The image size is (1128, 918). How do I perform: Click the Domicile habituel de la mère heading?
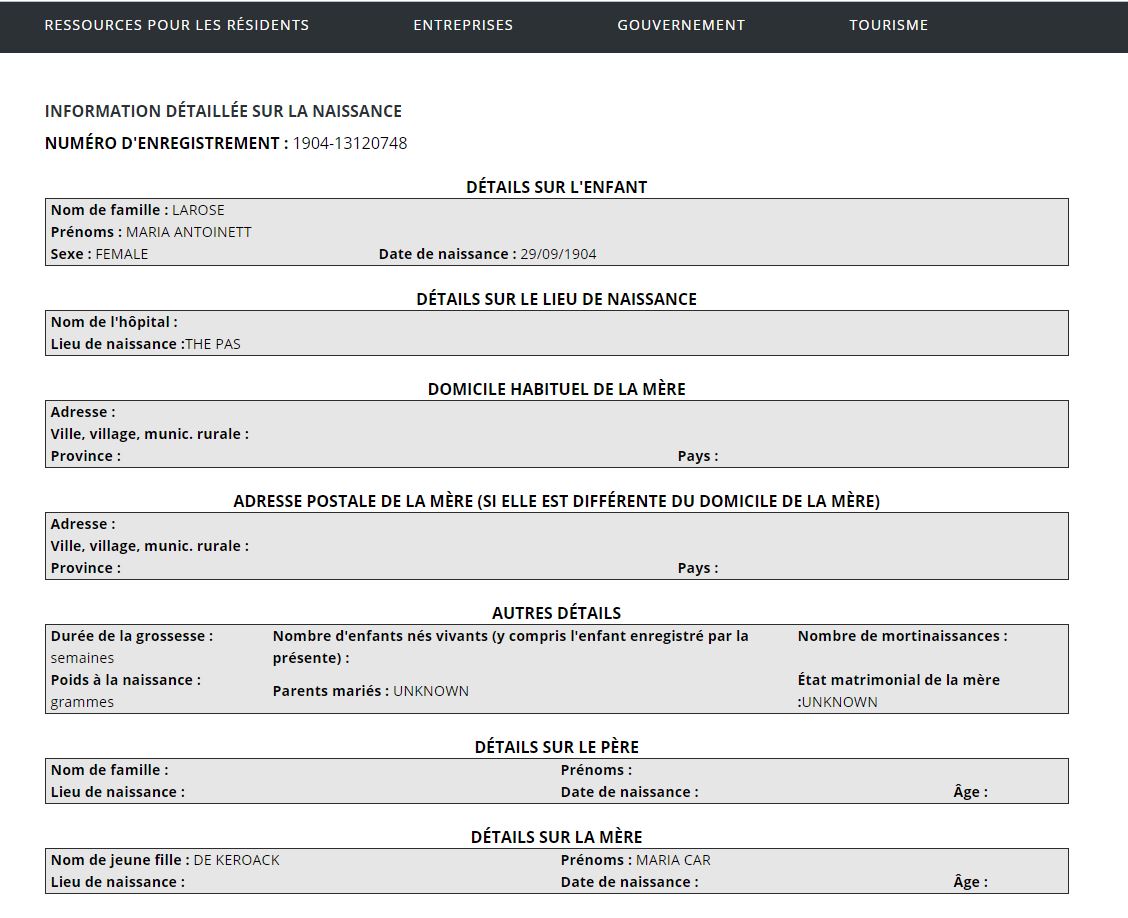click(x=557, y=389)
